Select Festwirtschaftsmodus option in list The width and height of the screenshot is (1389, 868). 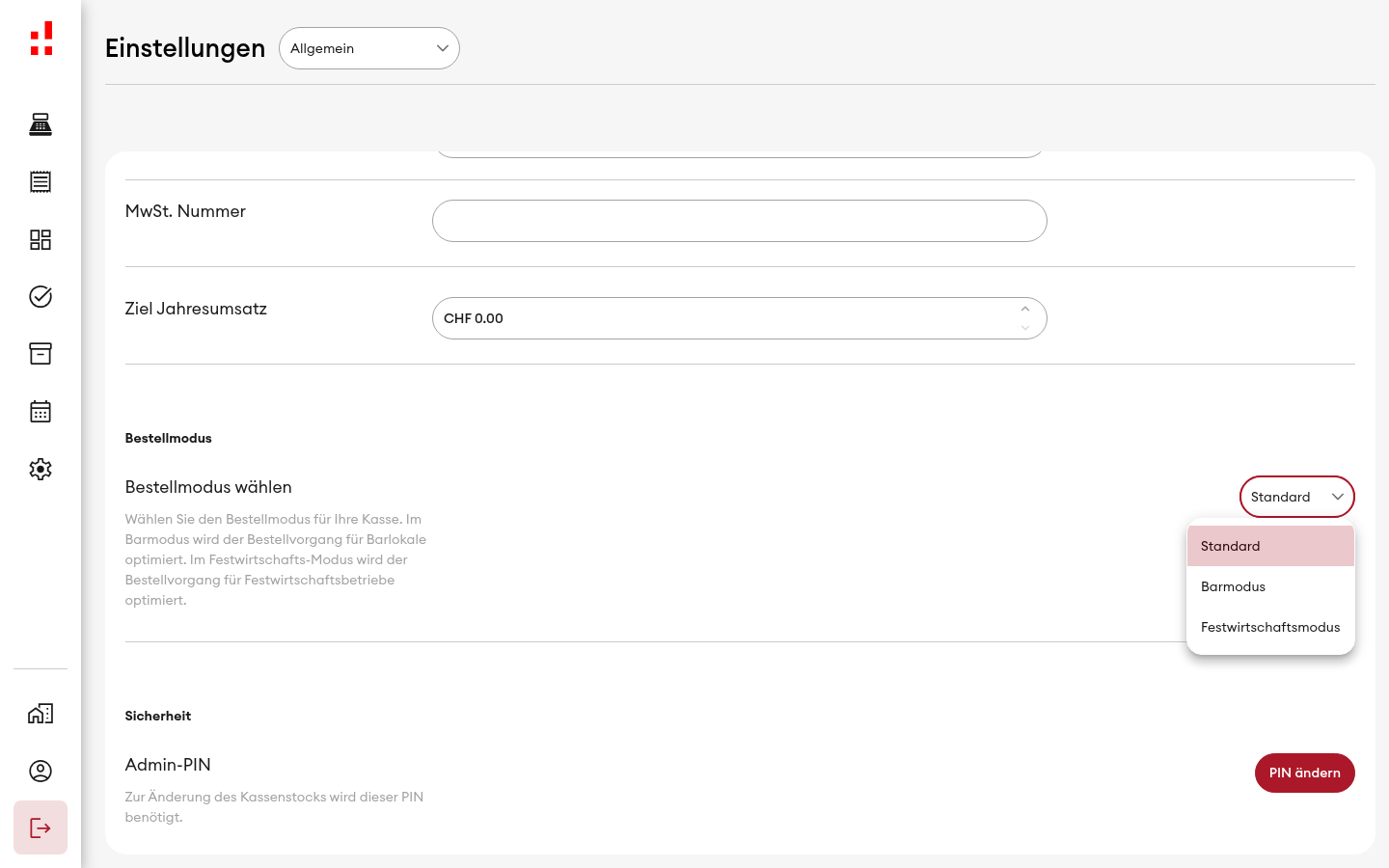pyautogui.click(x=1270, y=627)
